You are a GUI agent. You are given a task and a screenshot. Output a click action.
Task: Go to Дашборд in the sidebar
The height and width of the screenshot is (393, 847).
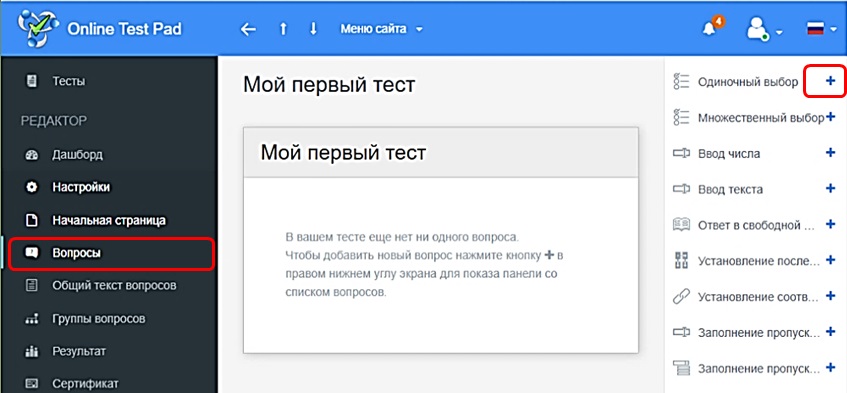109,154
